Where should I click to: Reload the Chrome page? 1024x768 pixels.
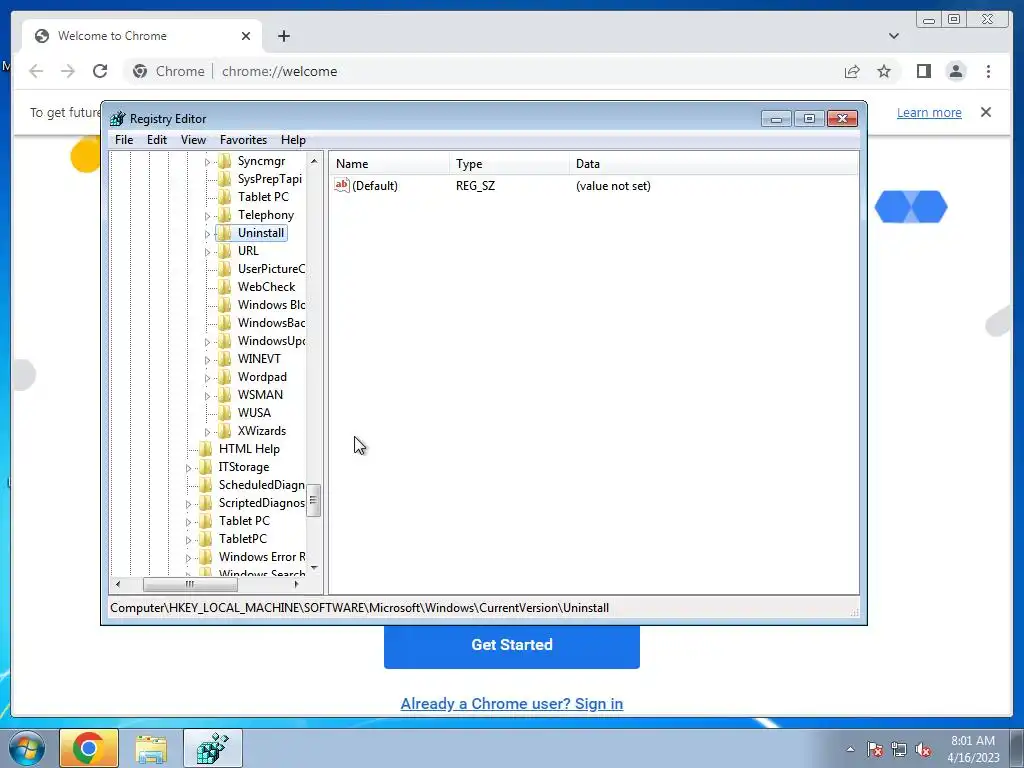tap(100, 71)
